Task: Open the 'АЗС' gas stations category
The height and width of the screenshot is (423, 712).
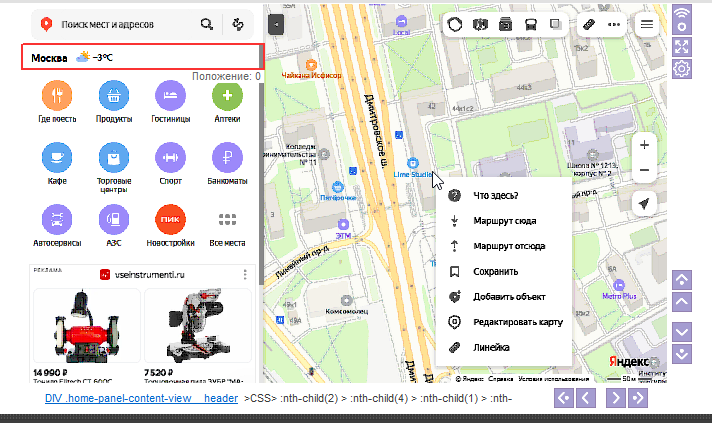Action: coord(114,218)
